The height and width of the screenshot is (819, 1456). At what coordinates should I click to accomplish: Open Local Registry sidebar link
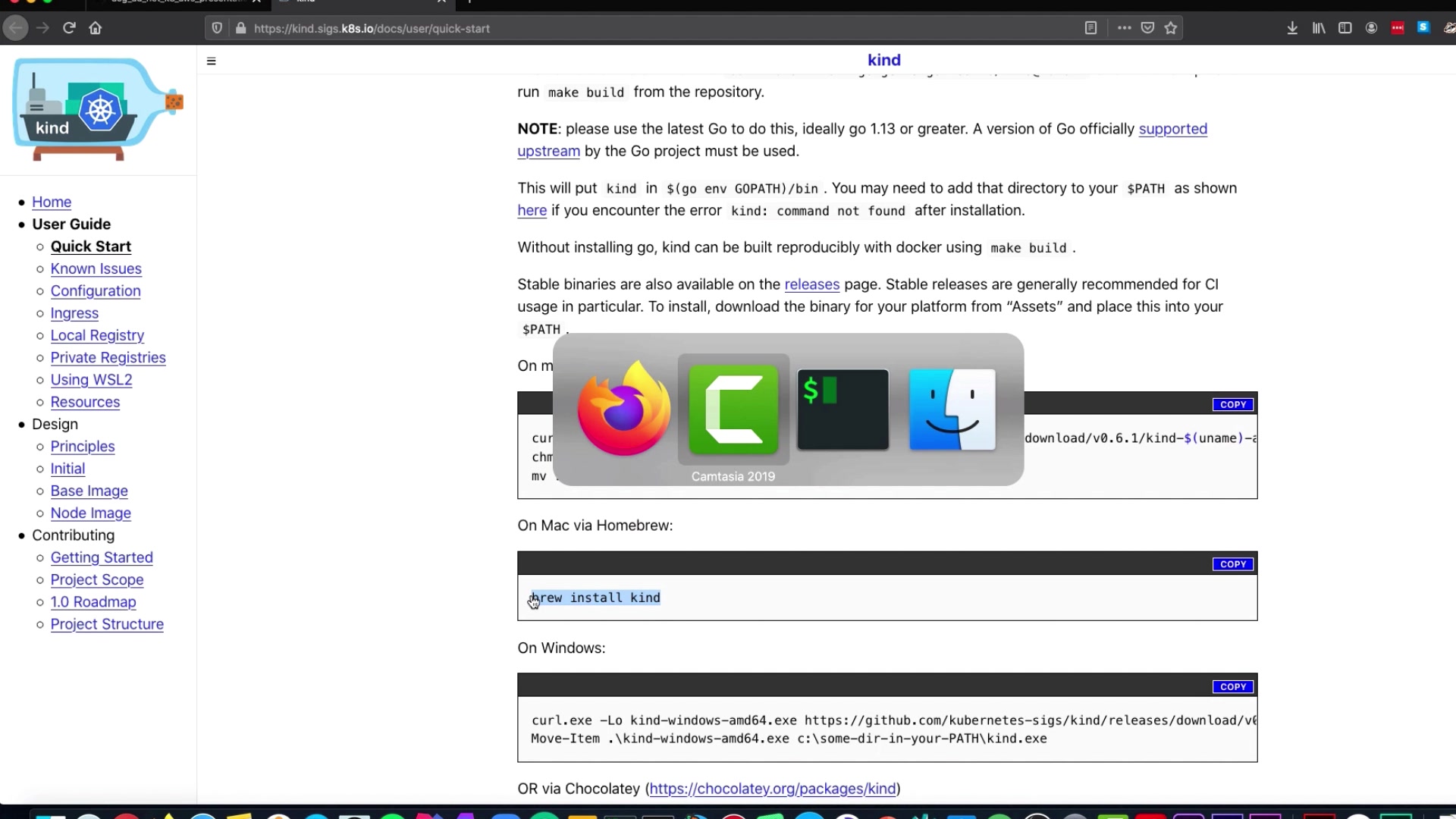pos(97,335)
